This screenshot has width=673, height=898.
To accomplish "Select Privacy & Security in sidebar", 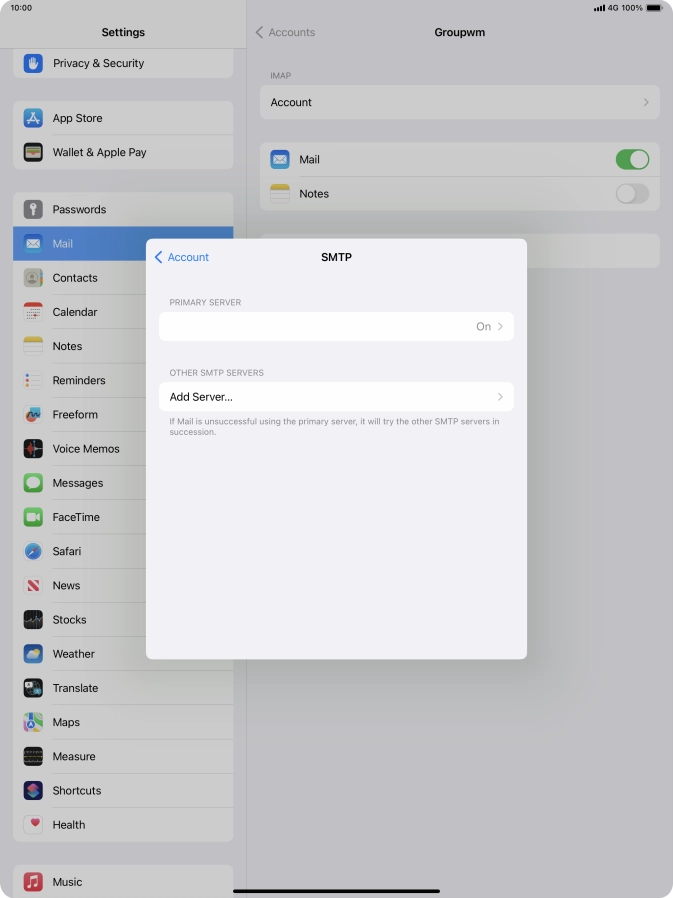I will (x=98, y=63).
